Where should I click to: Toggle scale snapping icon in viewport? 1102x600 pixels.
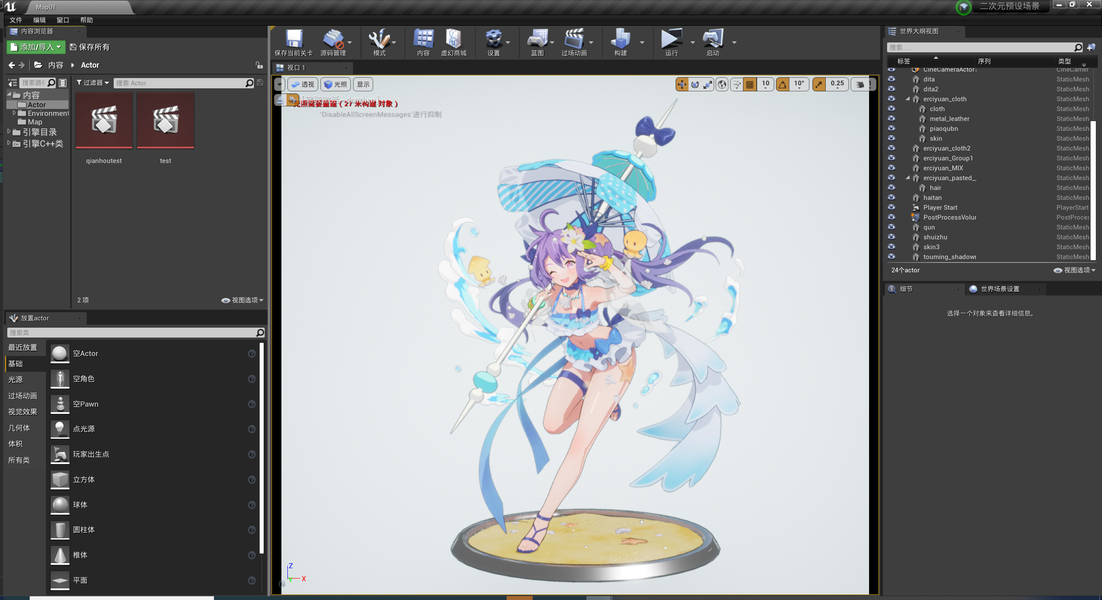pyautogui.click(x=819, y=84)
